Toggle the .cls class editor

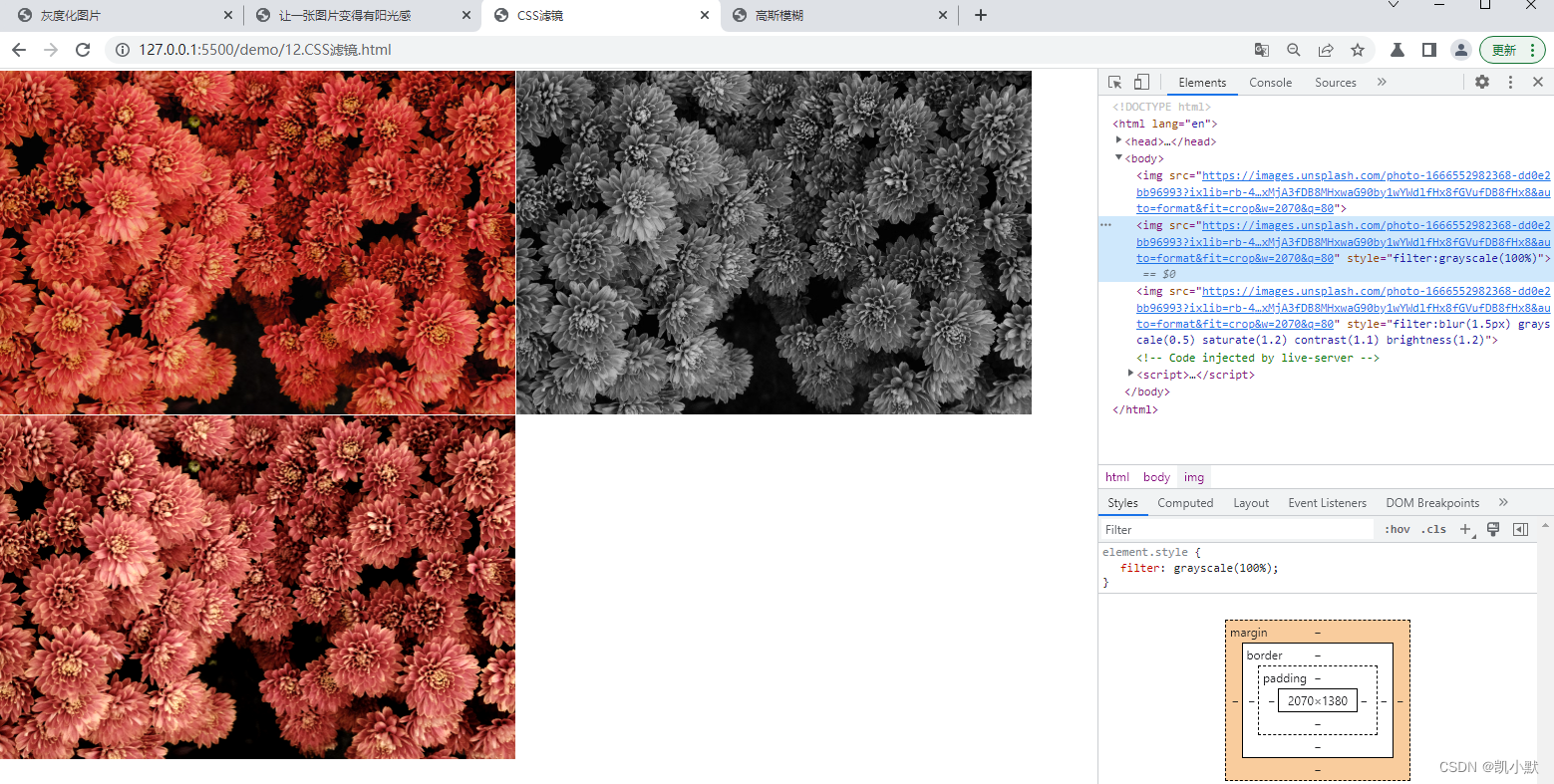point(1435,530)
